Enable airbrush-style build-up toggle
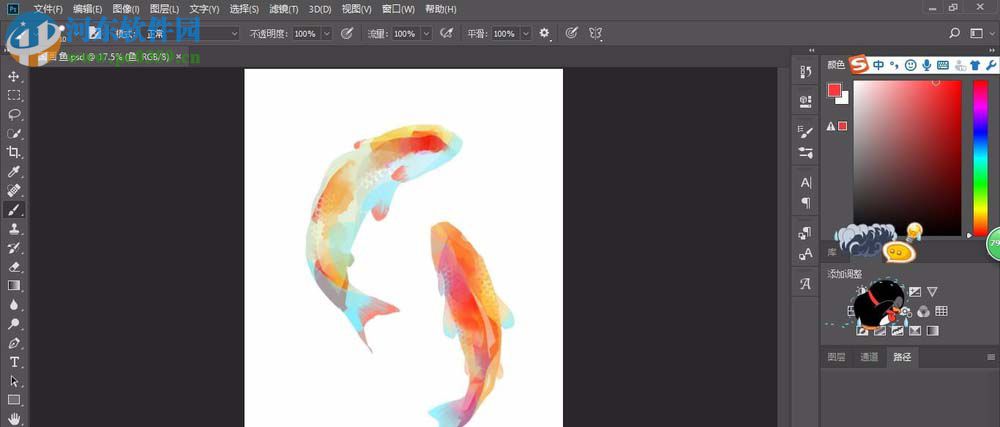The height and width of the screenshot is (427, 1000). [x=446, y=33]
